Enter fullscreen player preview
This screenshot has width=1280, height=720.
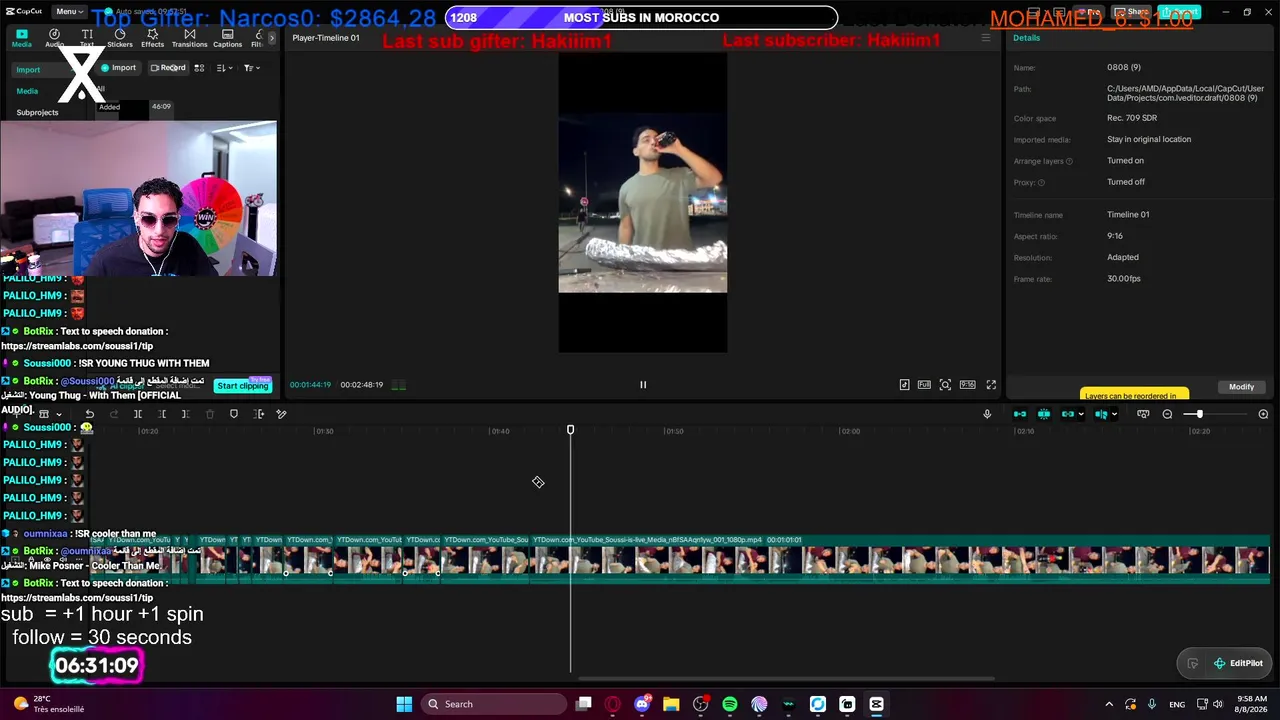pyautogui.click(x=991, y=384)
